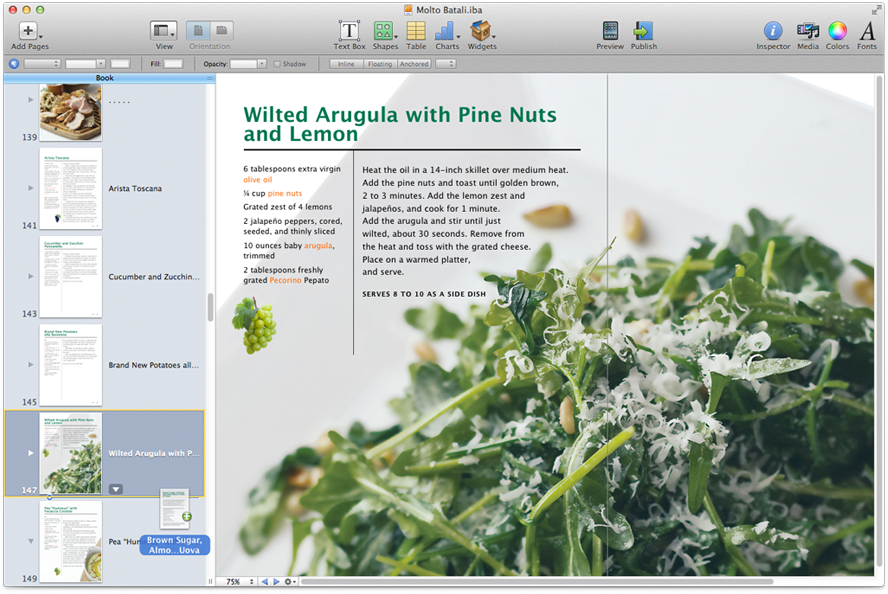Select the Wilted Arugula page thumbnail

coord(71,454)
